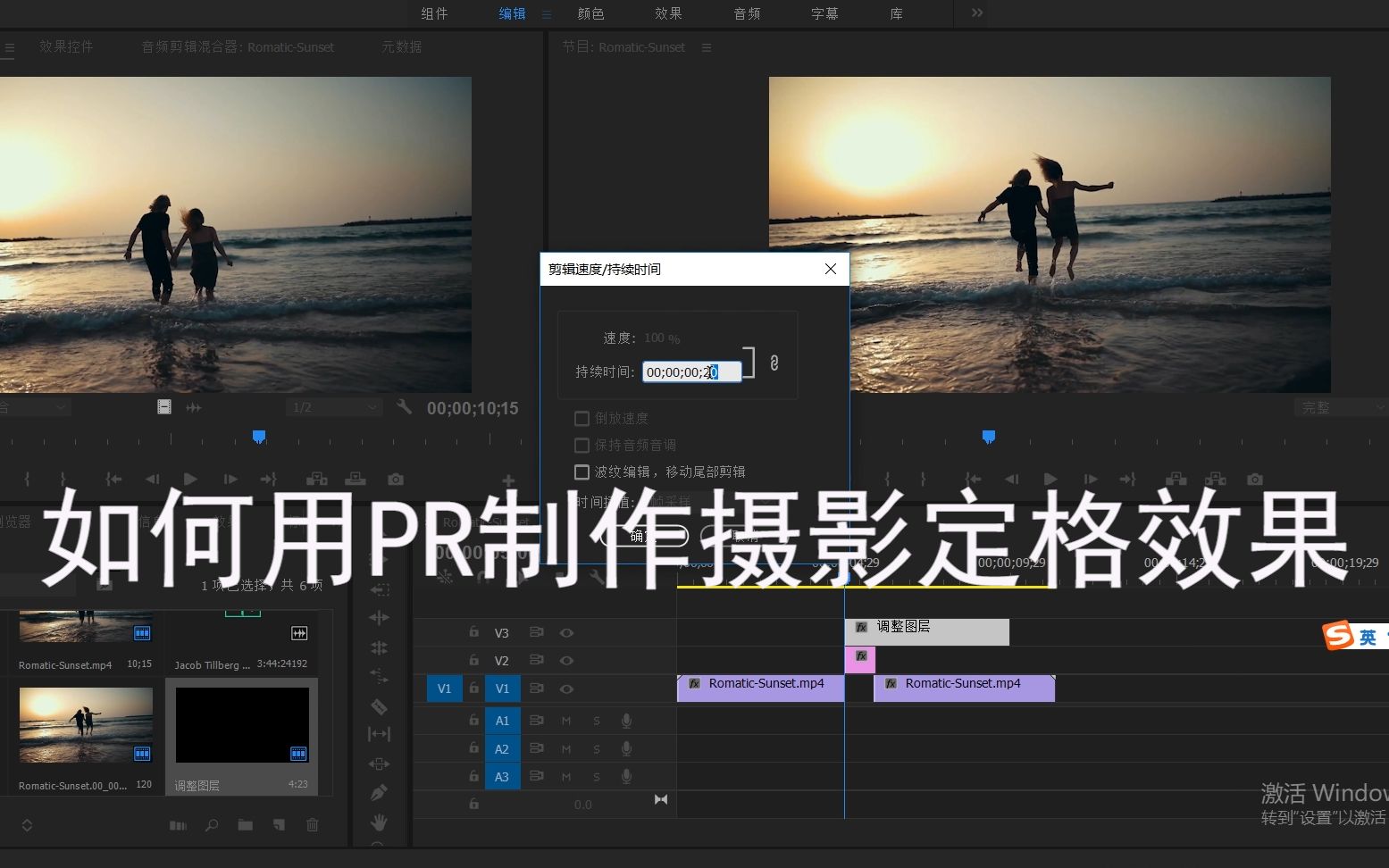The height and width of the screenshot is (868, 1389).
Task: Switch to the Effects (效果) workspace
Action: (x=668, y=13)
